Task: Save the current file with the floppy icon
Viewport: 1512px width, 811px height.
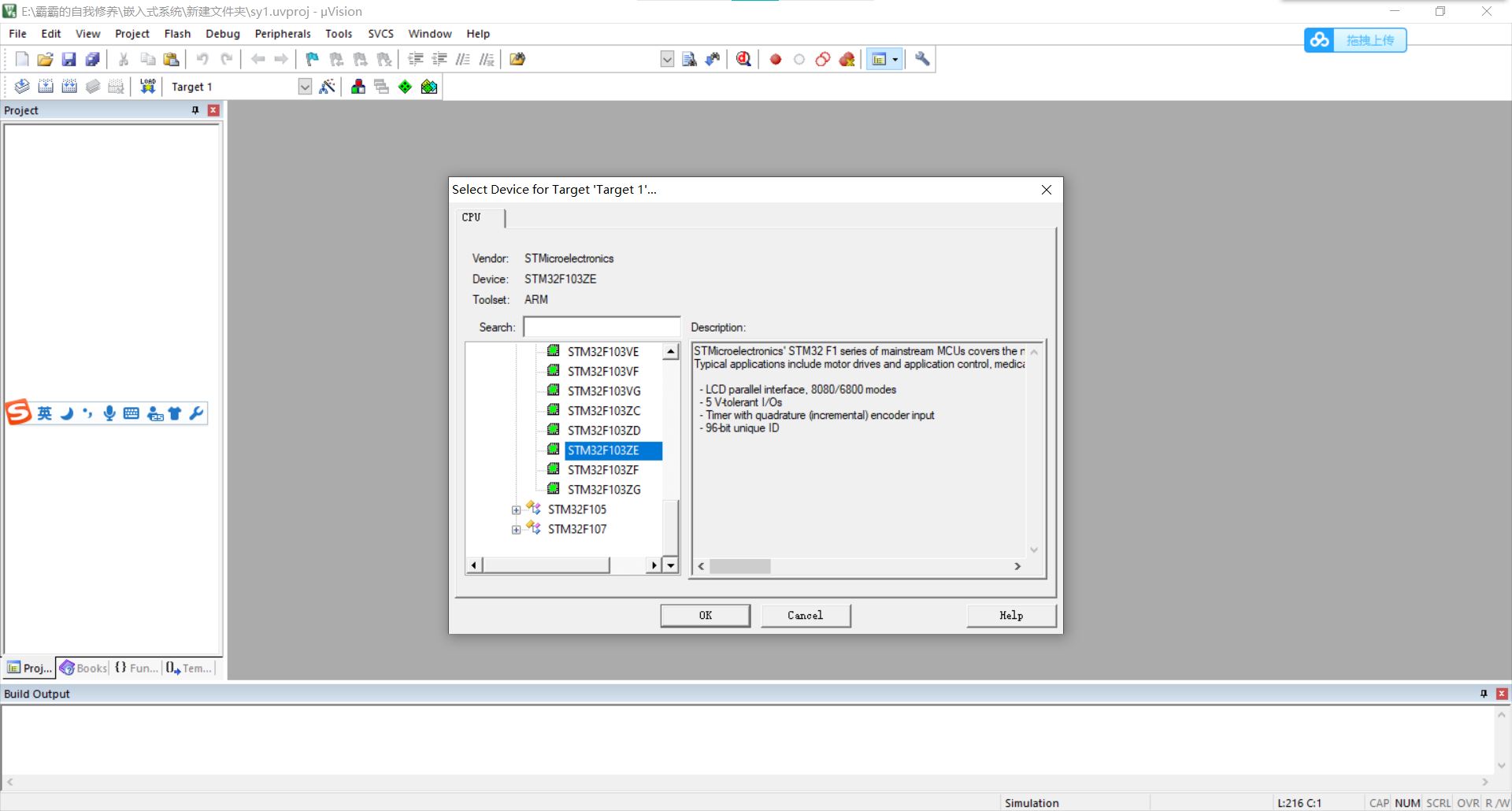Action: [69, 59]
